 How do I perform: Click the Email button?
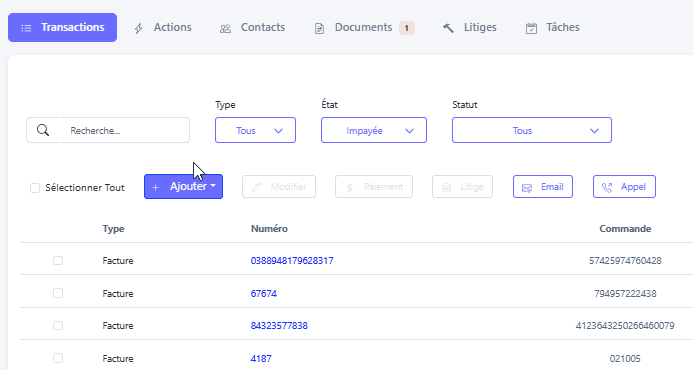pyautogui.click(x=543, y=187)
